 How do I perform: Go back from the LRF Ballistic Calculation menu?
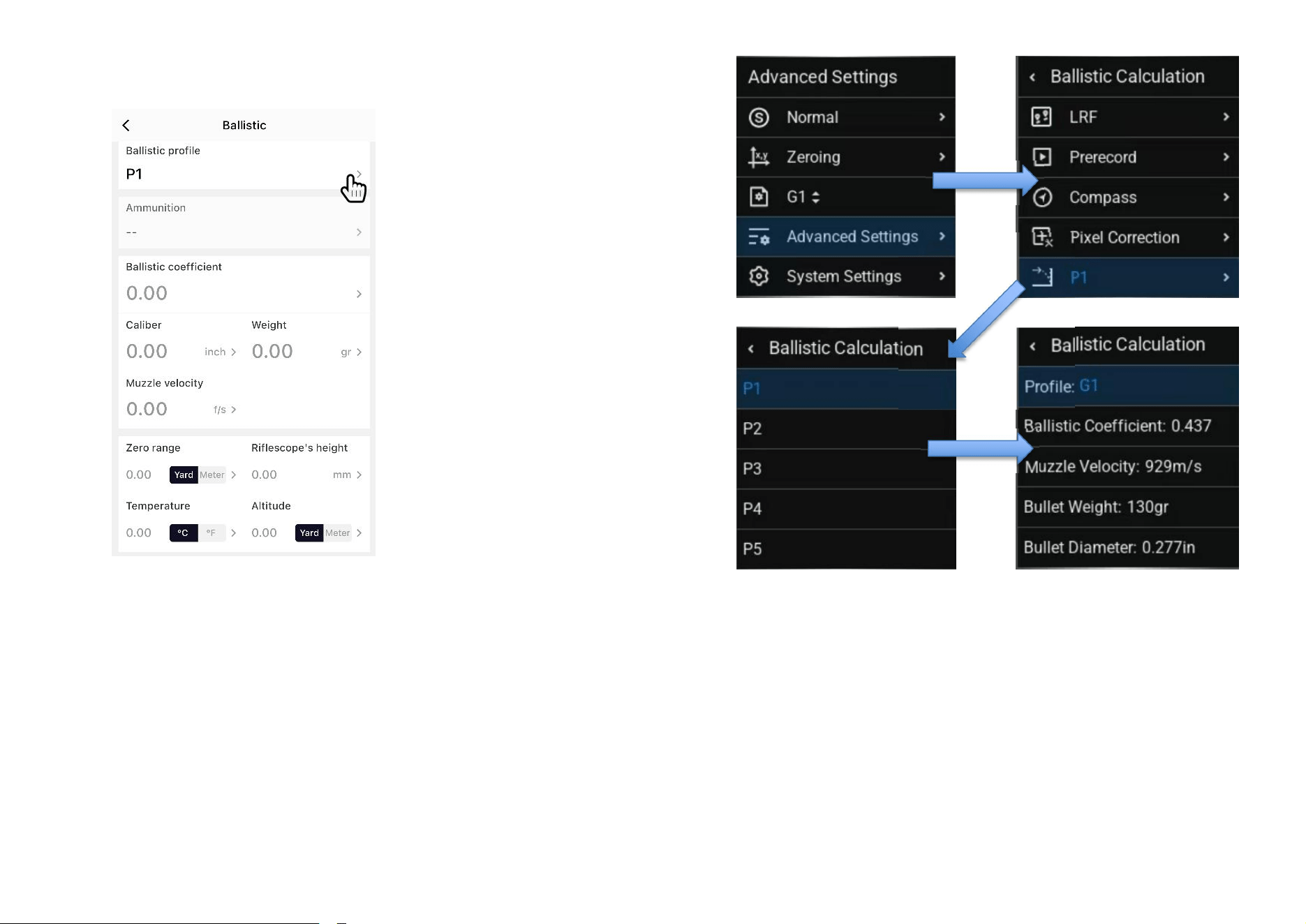tap(1032, 77)
